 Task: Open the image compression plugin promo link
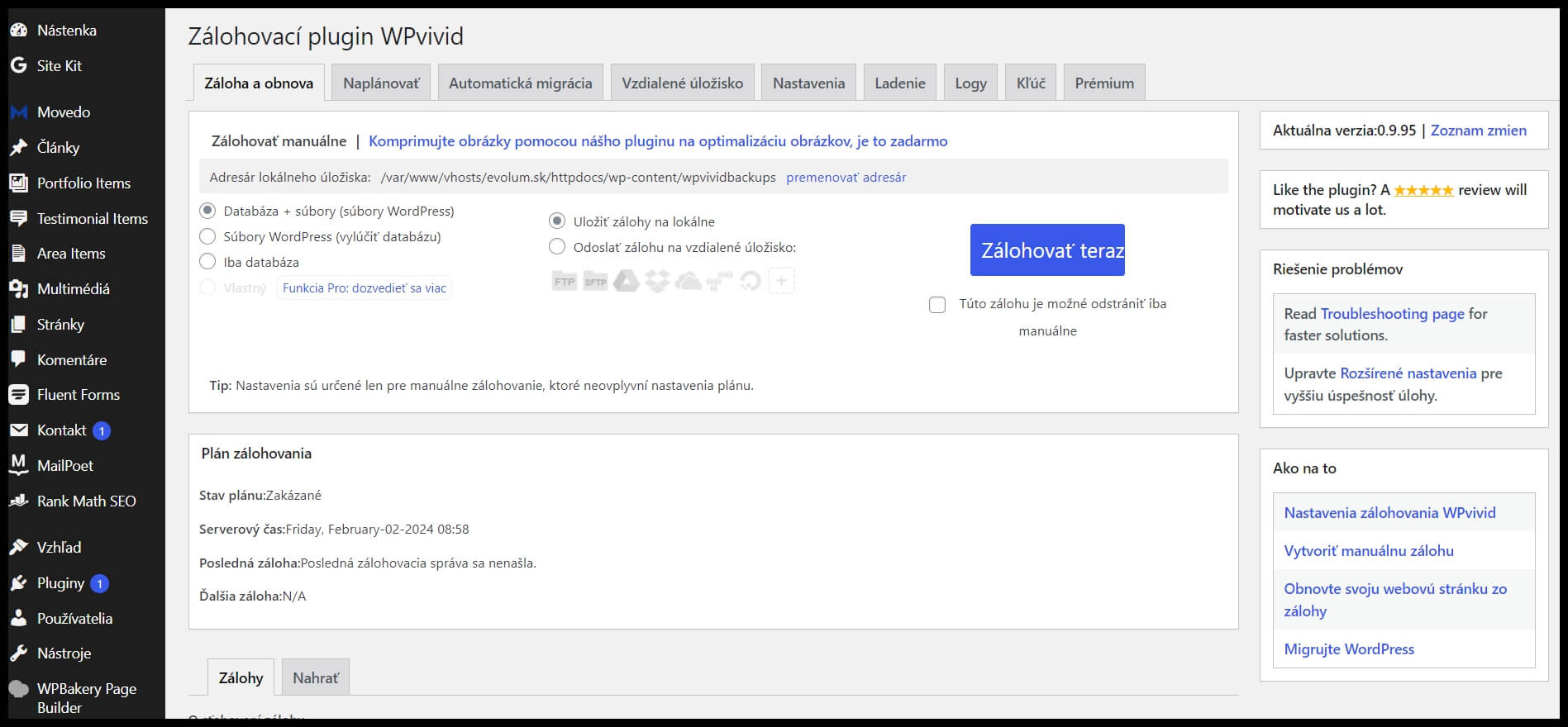pyautogui.click(x=658, y=141)
